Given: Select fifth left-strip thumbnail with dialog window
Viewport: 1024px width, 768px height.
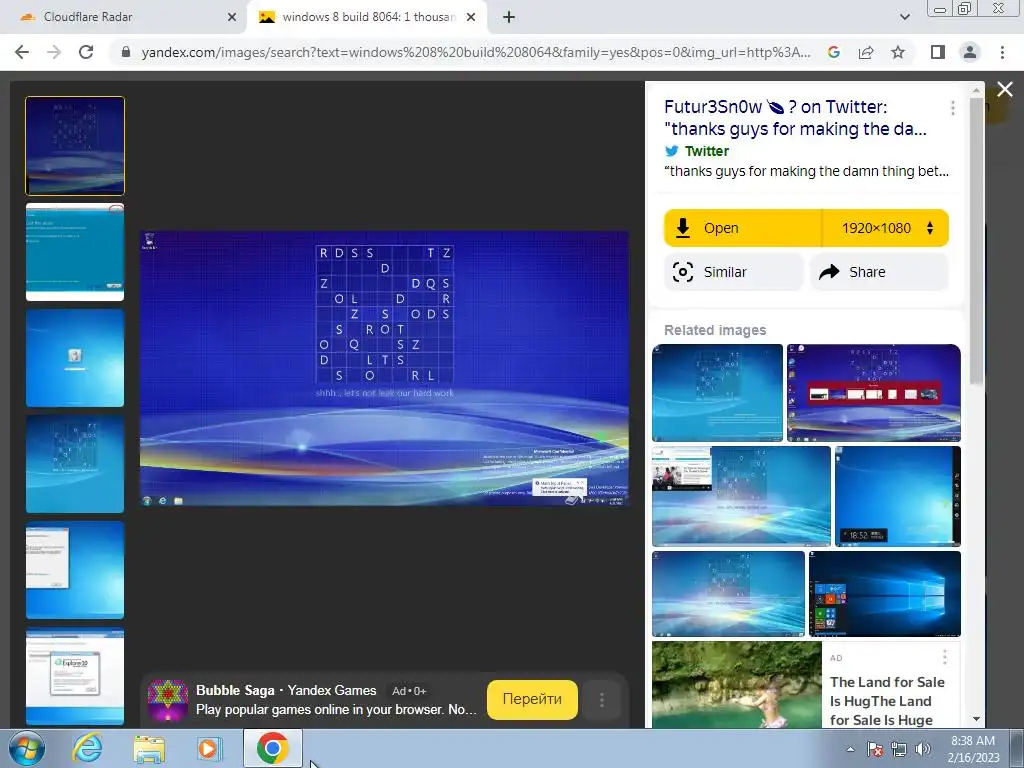Looking at the screenshot, I should [x=75, y=569].
